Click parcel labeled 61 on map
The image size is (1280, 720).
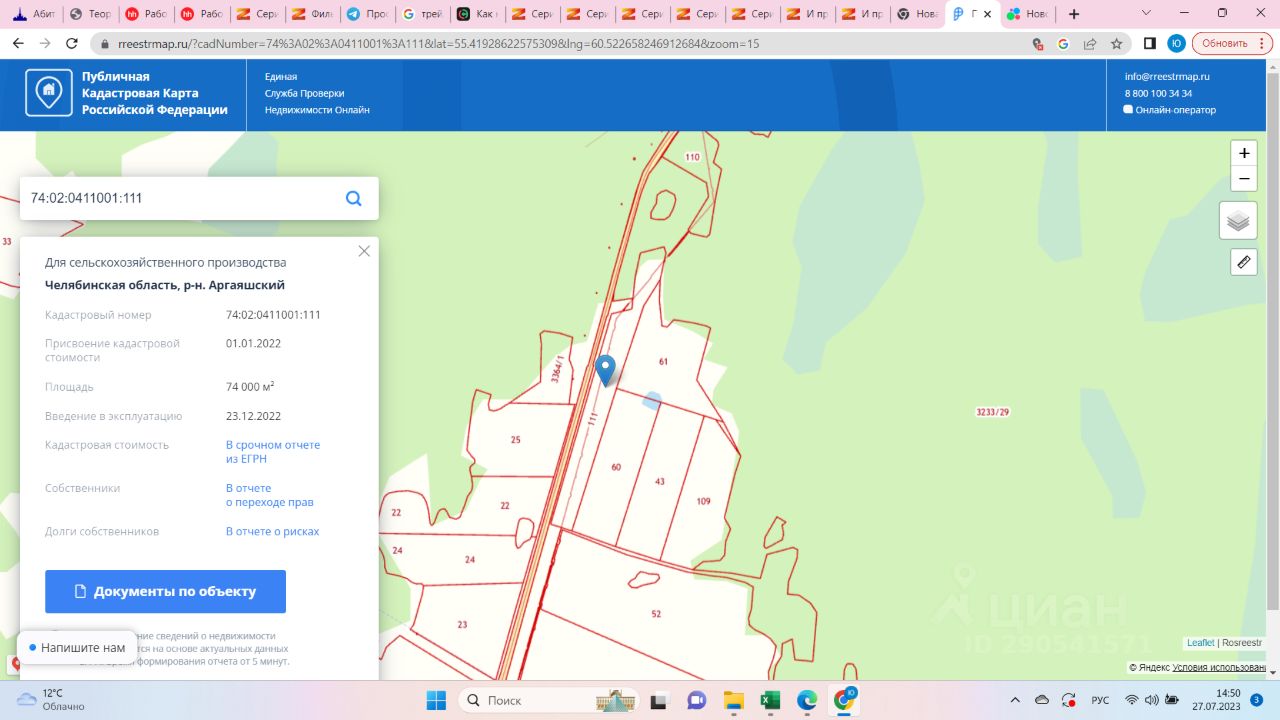[663, 361]
